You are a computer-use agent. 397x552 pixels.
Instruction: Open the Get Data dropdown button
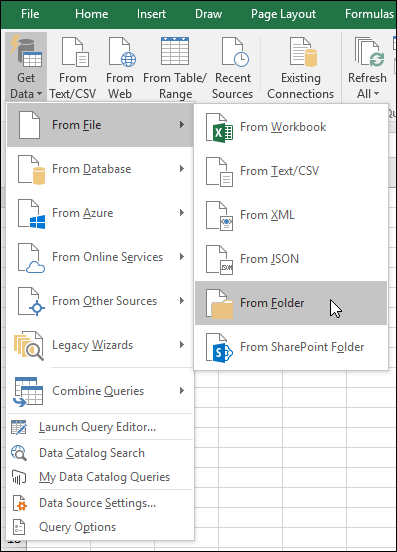pos(26,67)
